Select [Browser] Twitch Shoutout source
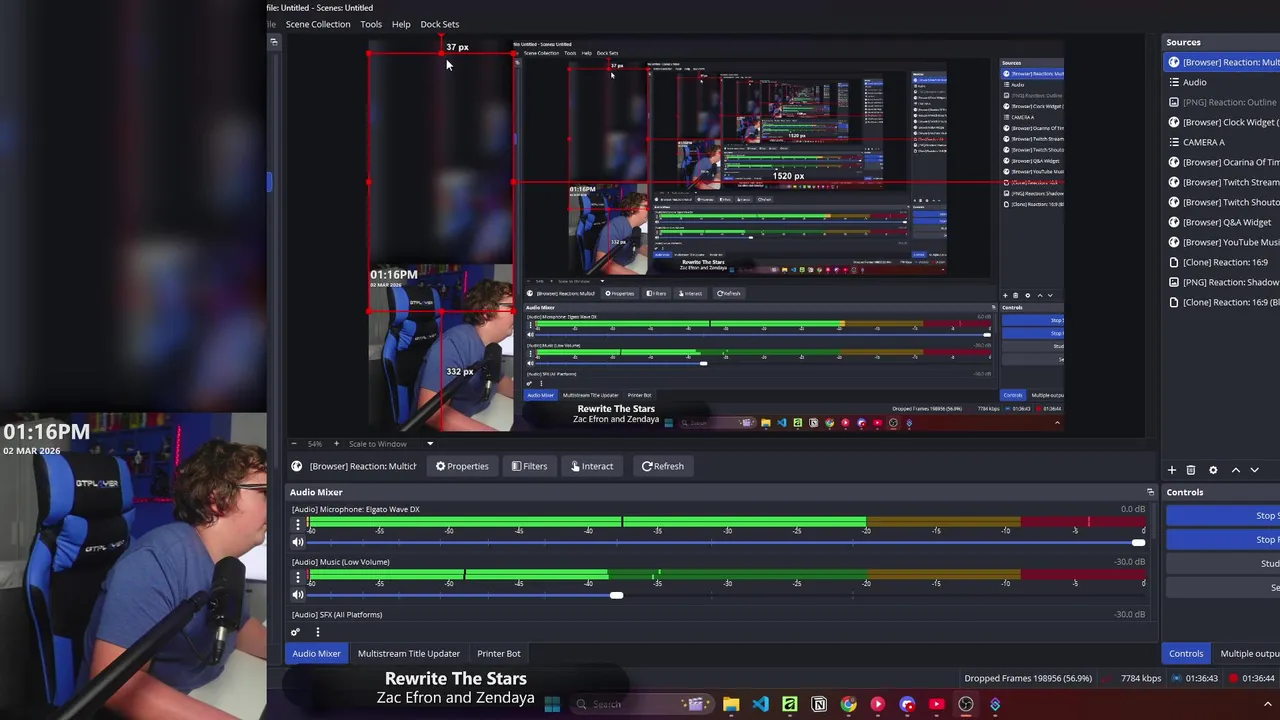 [1223, 202]
